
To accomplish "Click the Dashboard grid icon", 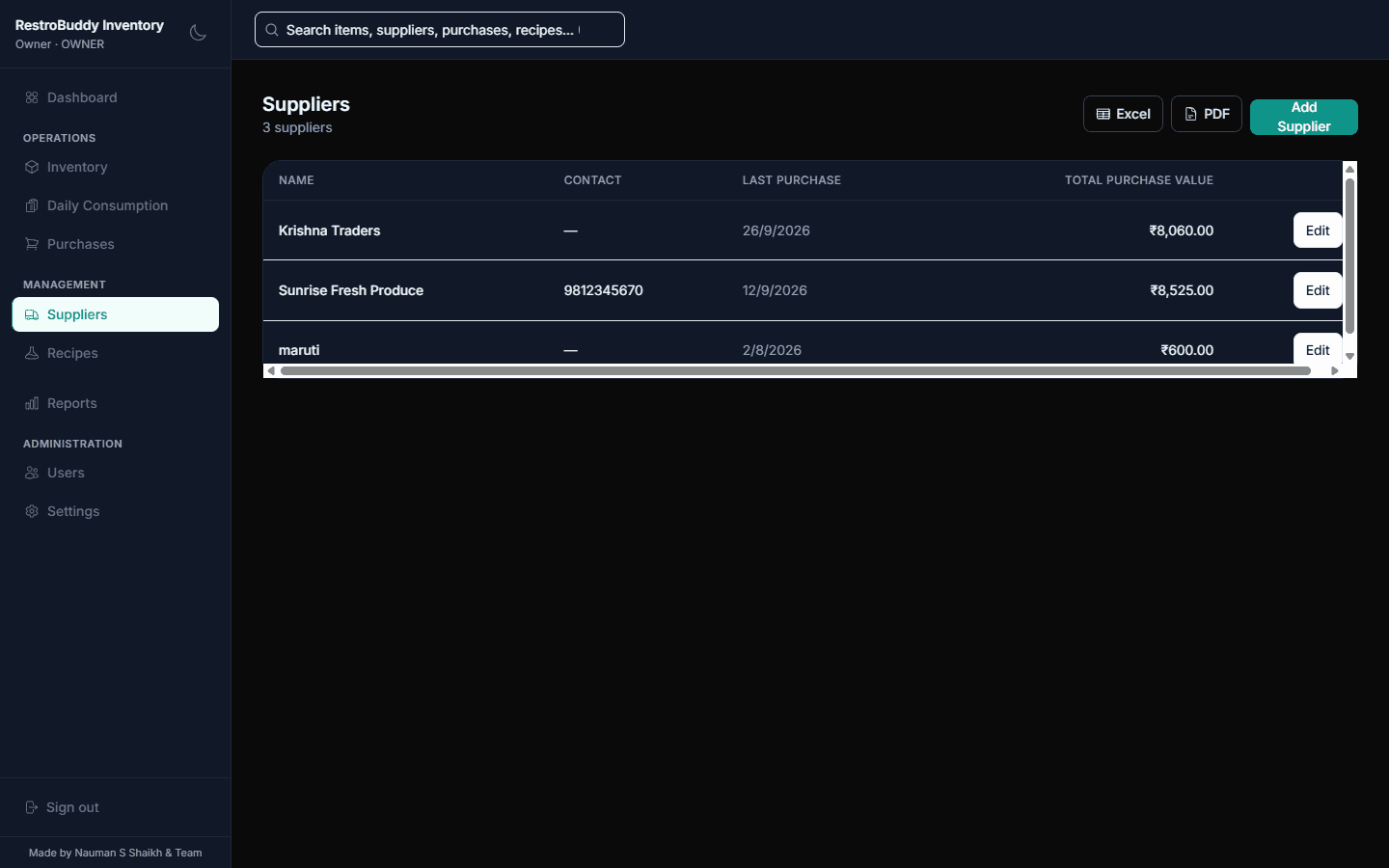I will tap(32, 97).
